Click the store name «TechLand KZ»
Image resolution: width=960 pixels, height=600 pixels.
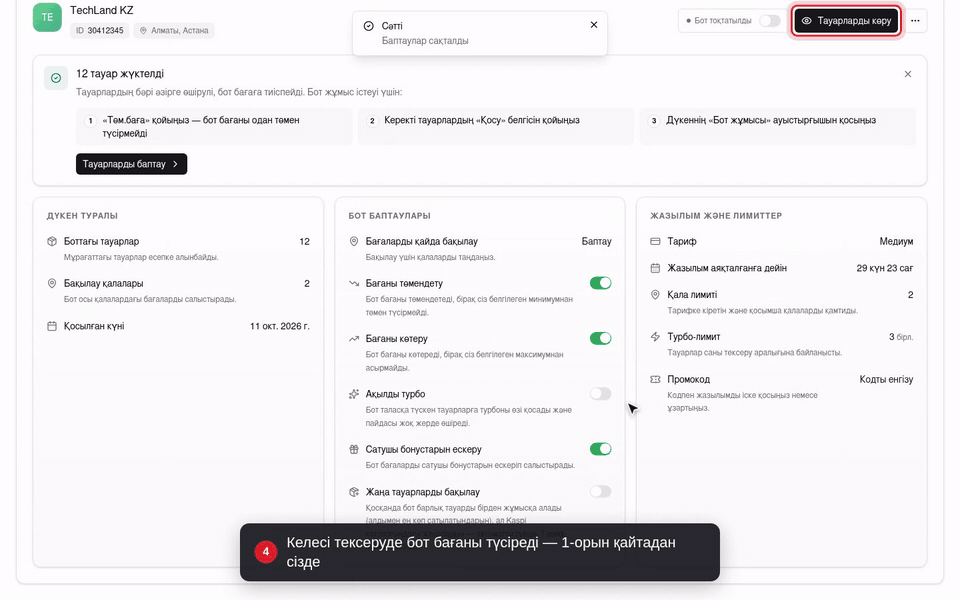click(102, 10)
